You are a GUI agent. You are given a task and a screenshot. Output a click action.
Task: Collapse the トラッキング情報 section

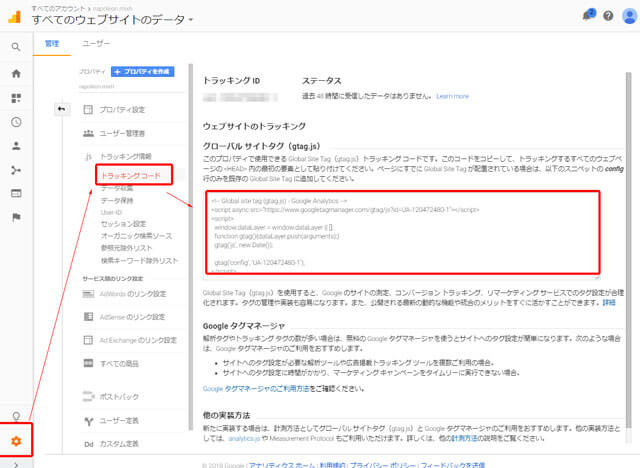(x=125, y=157)
